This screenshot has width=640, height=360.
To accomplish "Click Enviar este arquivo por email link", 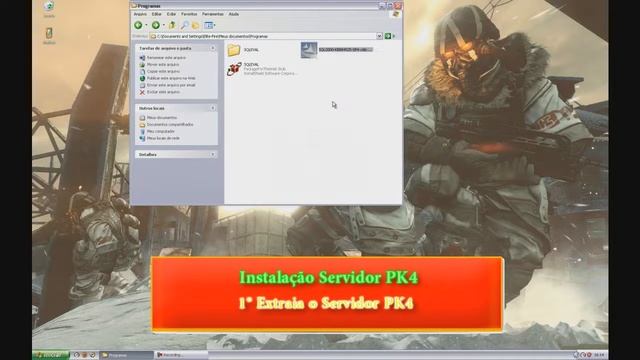I will 171,85.
